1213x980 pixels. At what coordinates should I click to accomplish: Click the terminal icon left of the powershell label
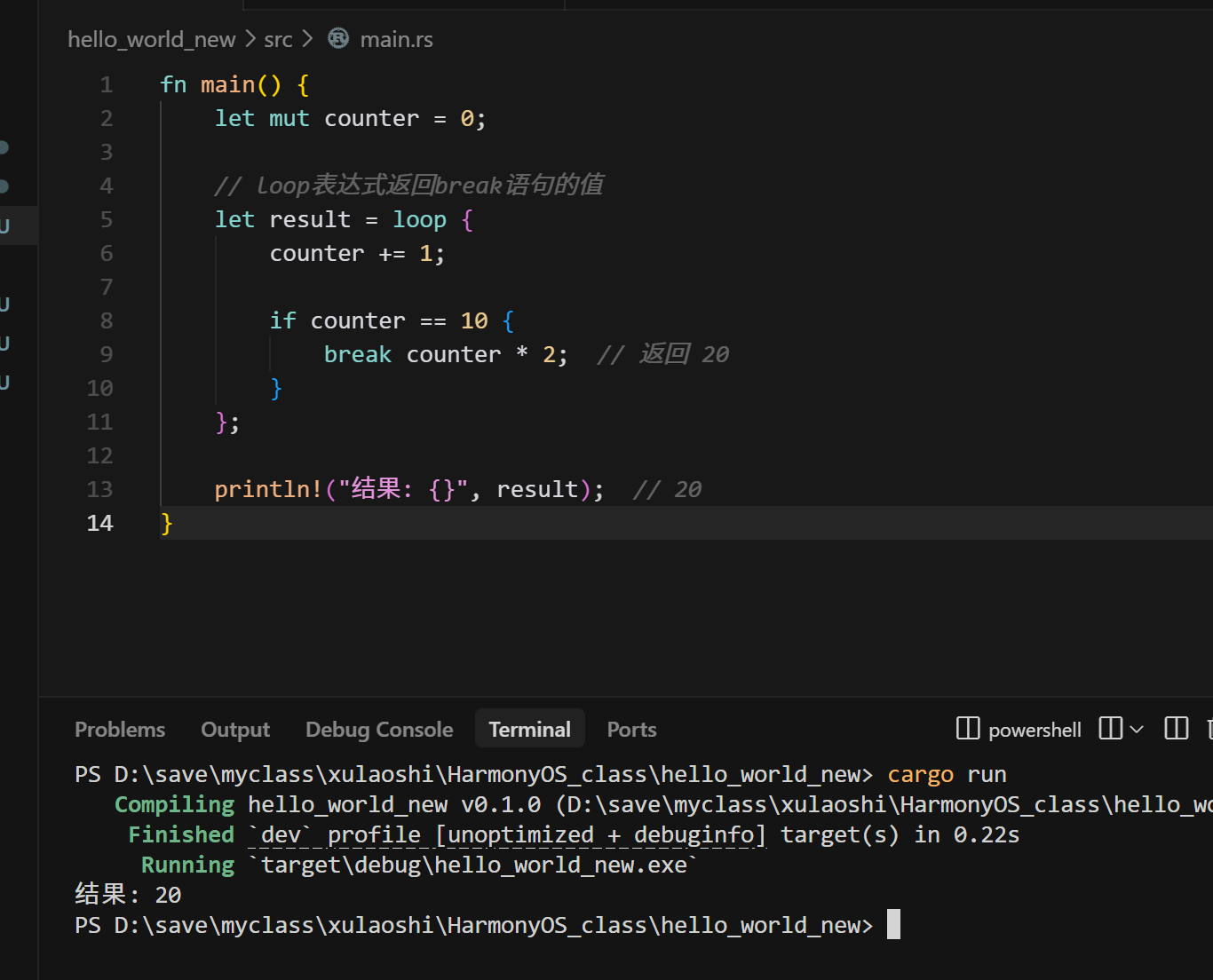tap(967, 729)
